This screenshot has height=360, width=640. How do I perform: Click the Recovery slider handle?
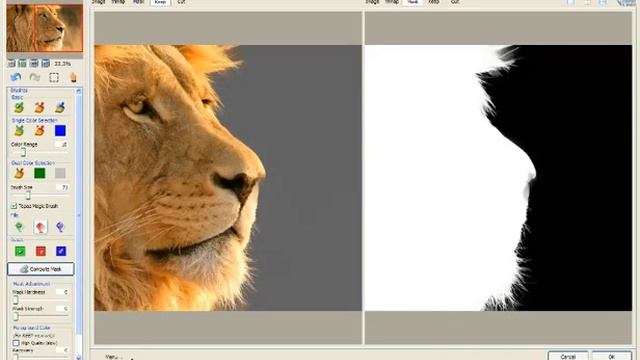click(x=16, y=357)
